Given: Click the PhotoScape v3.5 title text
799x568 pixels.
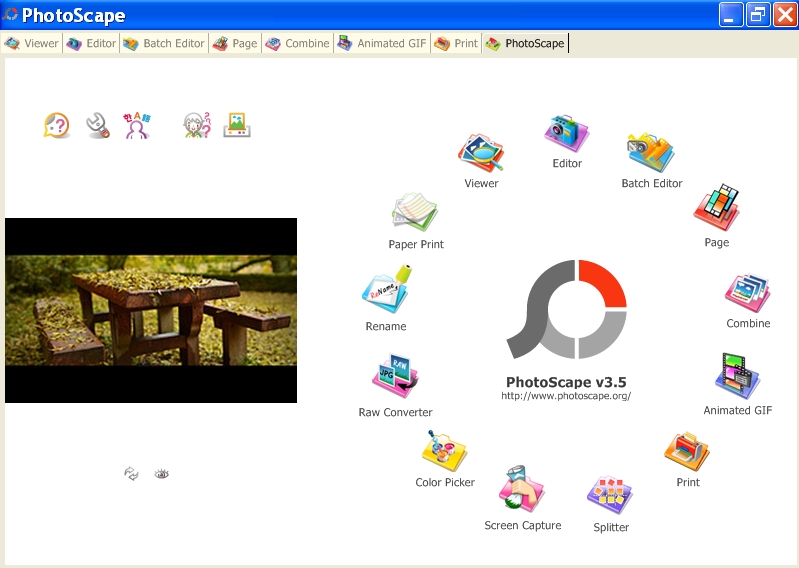Looking at the screenshot, I should [x=566, y=382].
